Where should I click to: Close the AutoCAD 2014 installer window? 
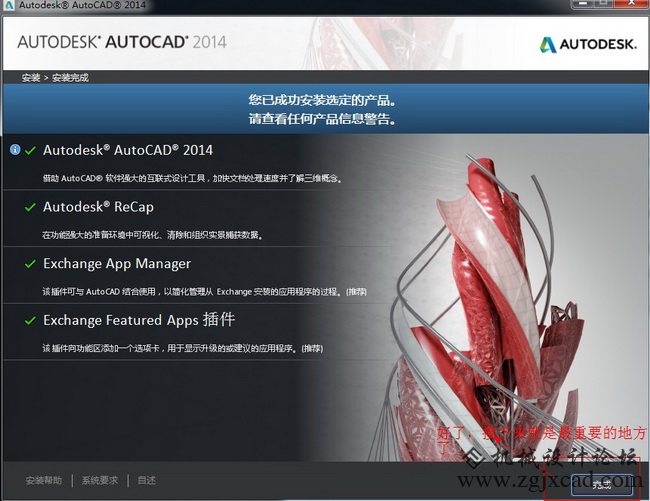631,4
